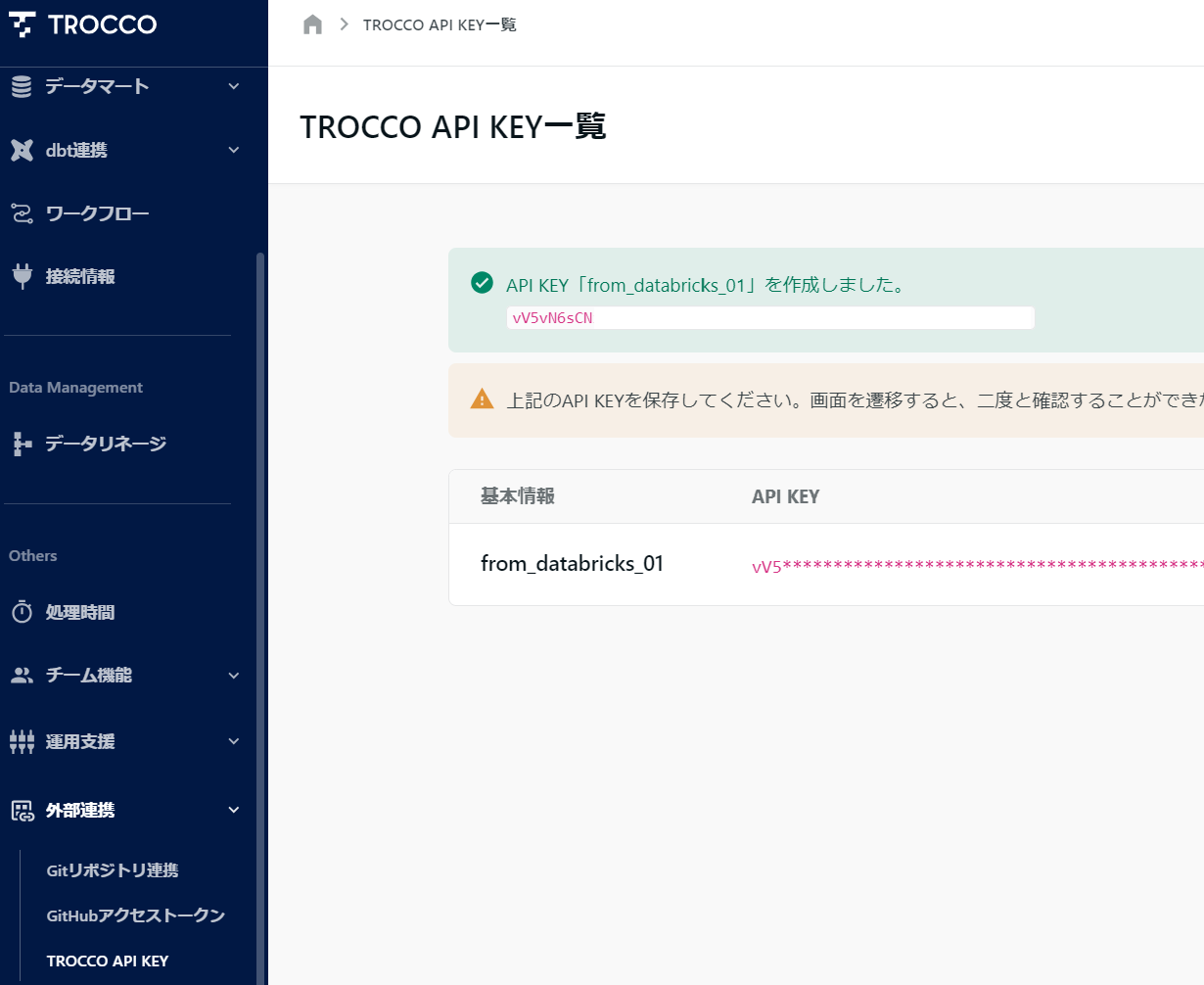This screenshot has height=985, width=1204.
Task: Click the チーム機能 people icon
Action: (x=22, y=676)
